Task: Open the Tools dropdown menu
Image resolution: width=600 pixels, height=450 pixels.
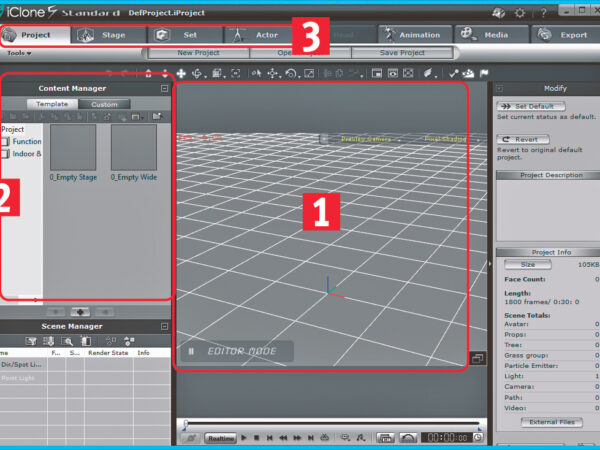Action: coord(19,53)
